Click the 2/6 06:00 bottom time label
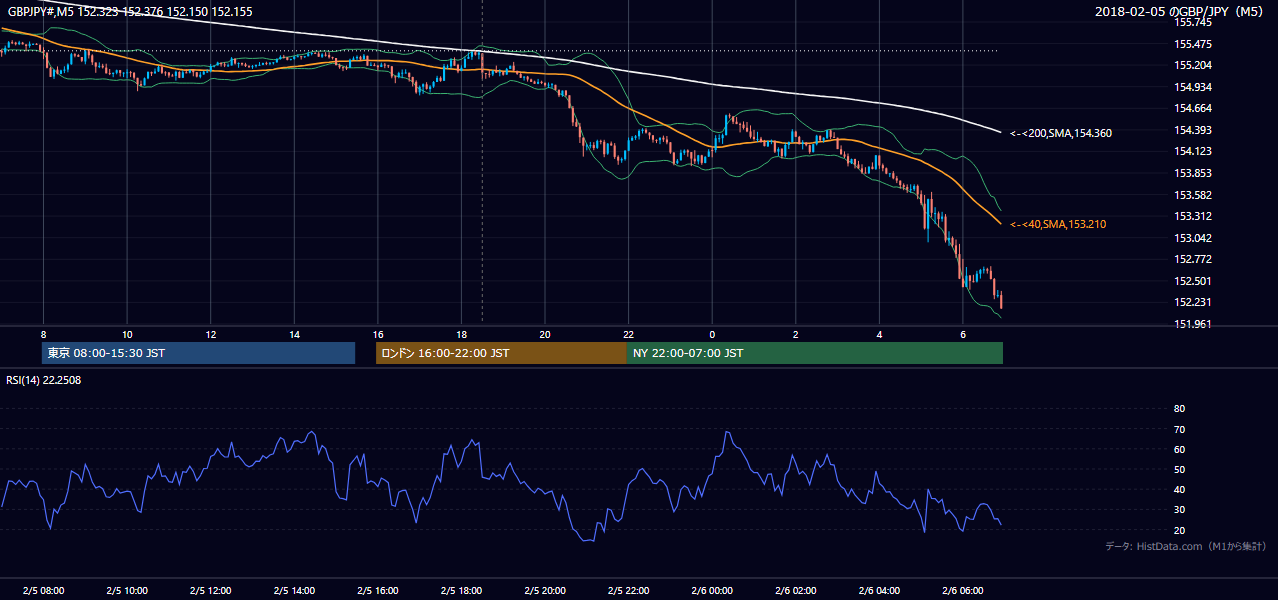 click(962, 591)
